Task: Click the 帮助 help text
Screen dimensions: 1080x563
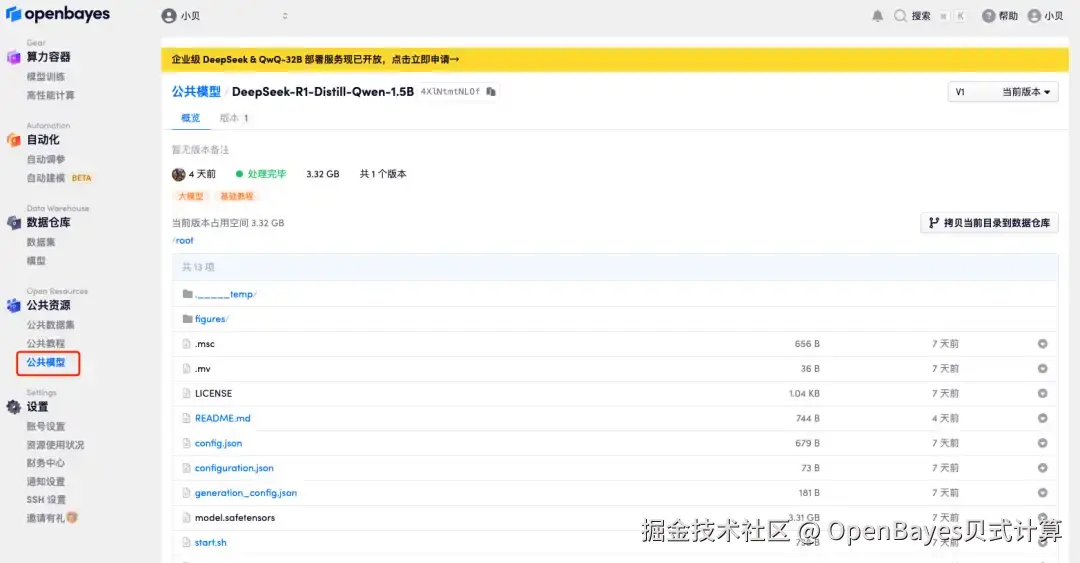Action: pos(1008,16)
